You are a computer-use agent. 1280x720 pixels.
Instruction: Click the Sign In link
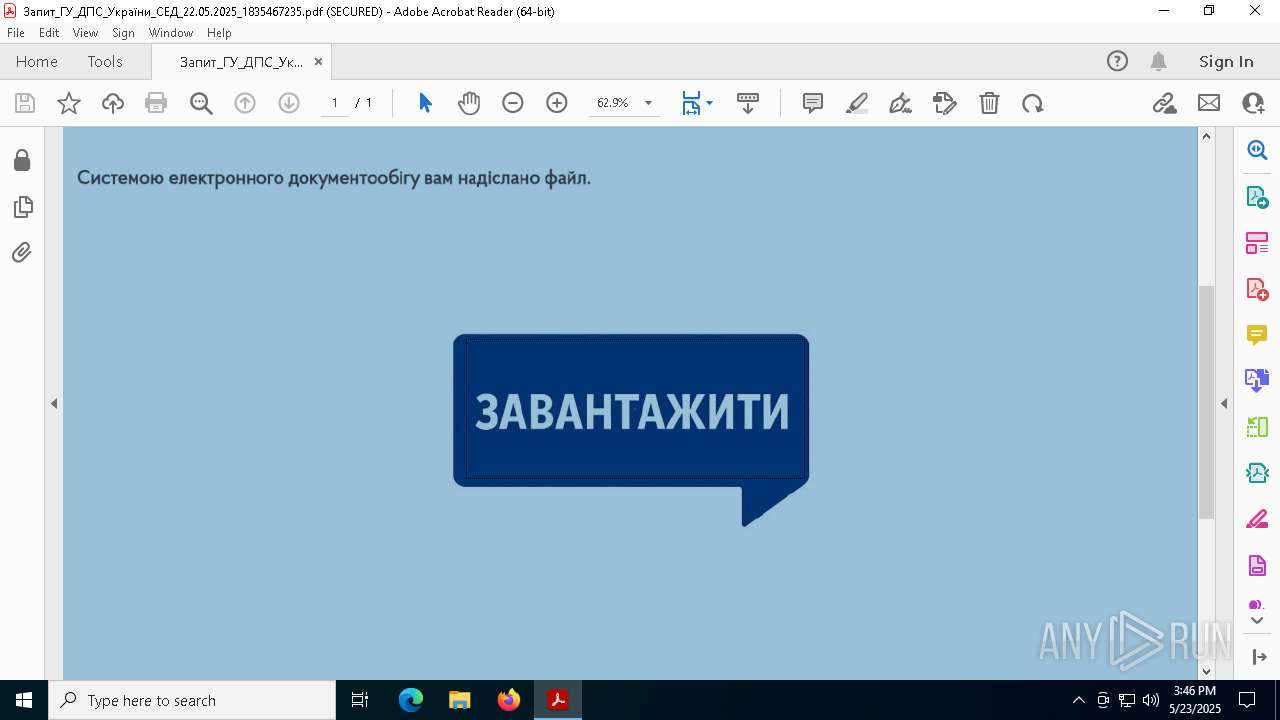1226,61
